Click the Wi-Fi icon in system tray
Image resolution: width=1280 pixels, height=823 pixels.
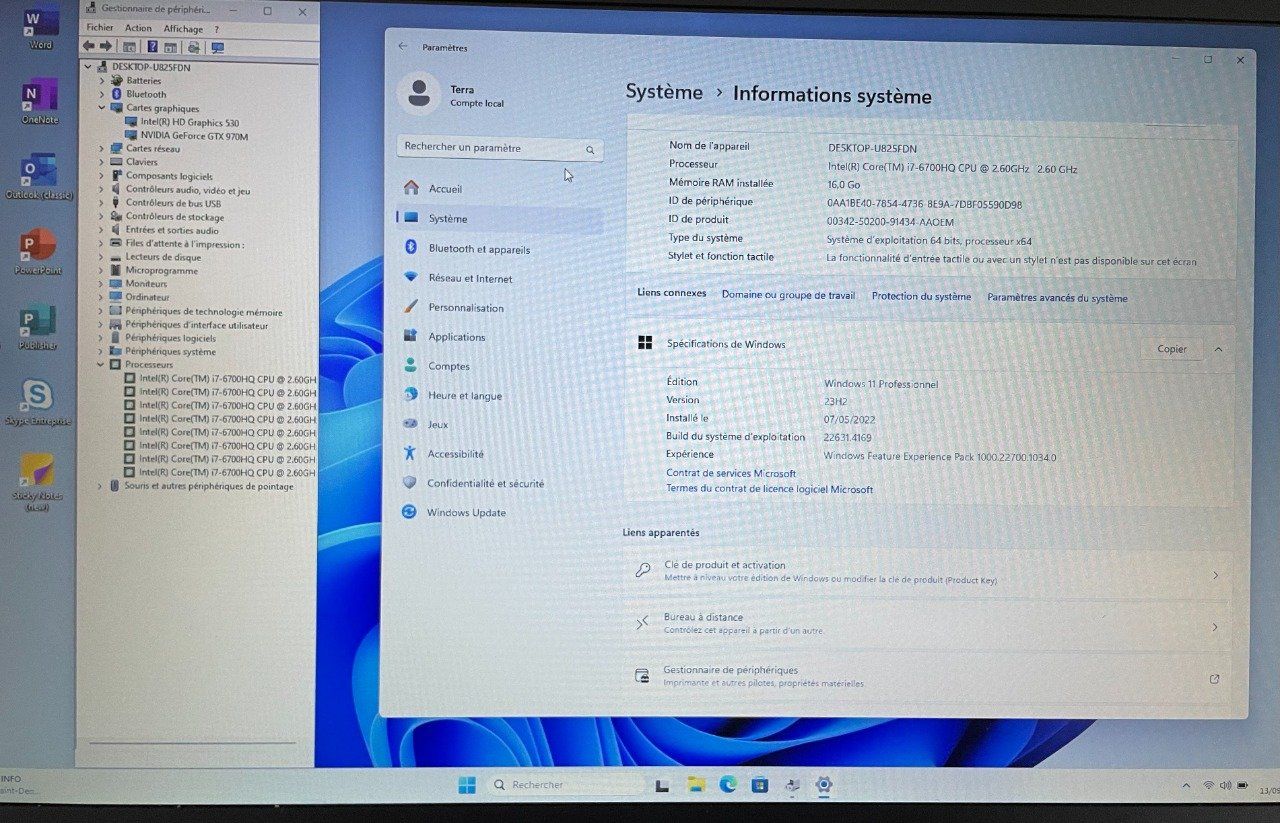pyautogui.click(x=1208, y=786)
